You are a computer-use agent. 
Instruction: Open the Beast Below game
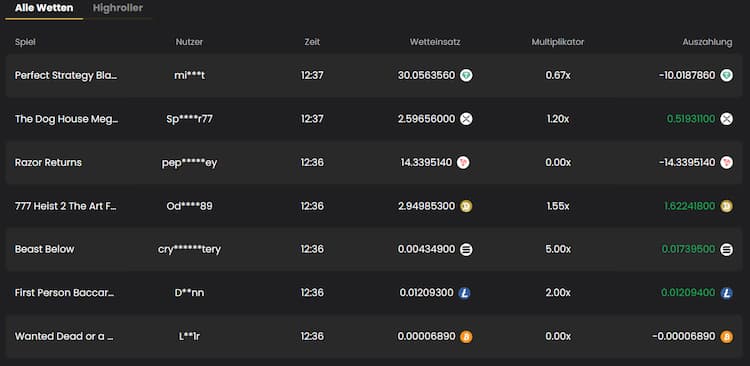pyautogui.click(x=44, y=249)
